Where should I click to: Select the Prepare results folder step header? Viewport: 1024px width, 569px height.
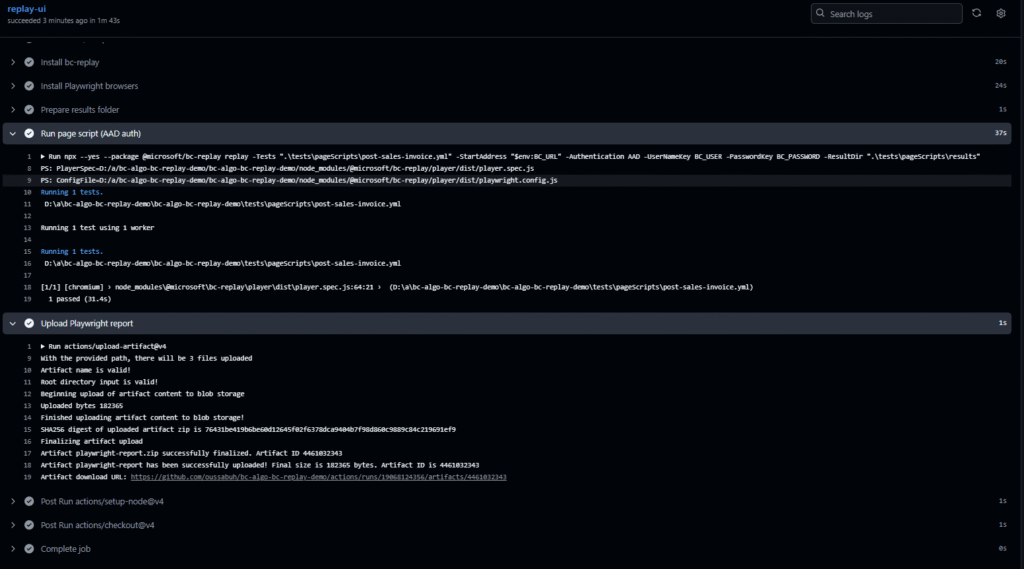pyautogui.click(x=80, y=109)
